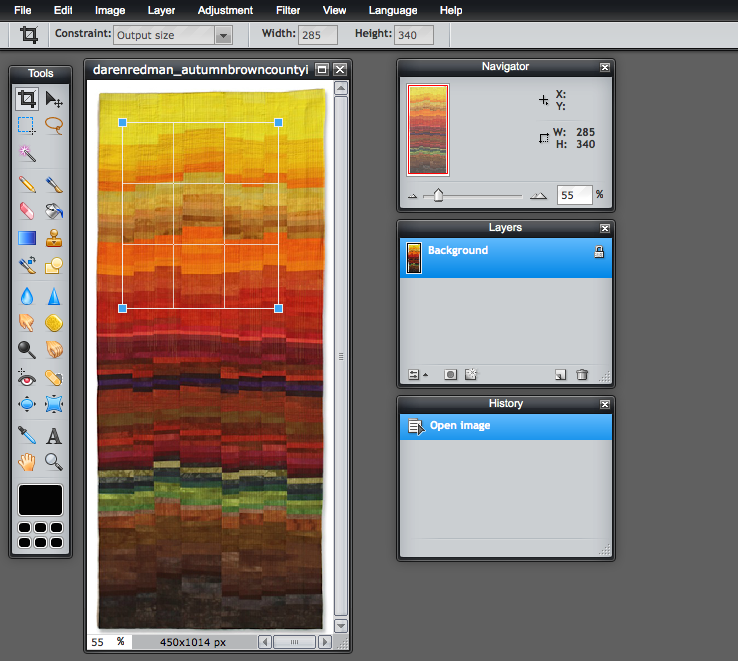The width and height of the screenshot is (738, 661).
Task: Activate the Color Replace tool
Action: (x=27, y=265)
